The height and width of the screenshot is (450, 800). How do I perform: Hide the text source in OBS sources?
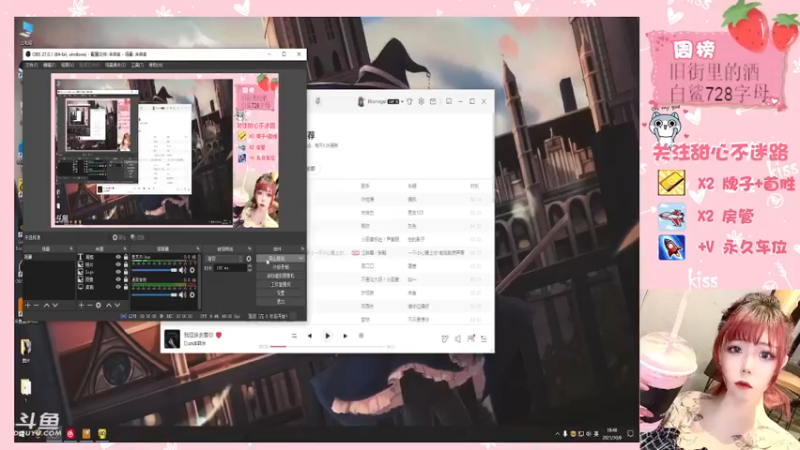click(118, 257)
